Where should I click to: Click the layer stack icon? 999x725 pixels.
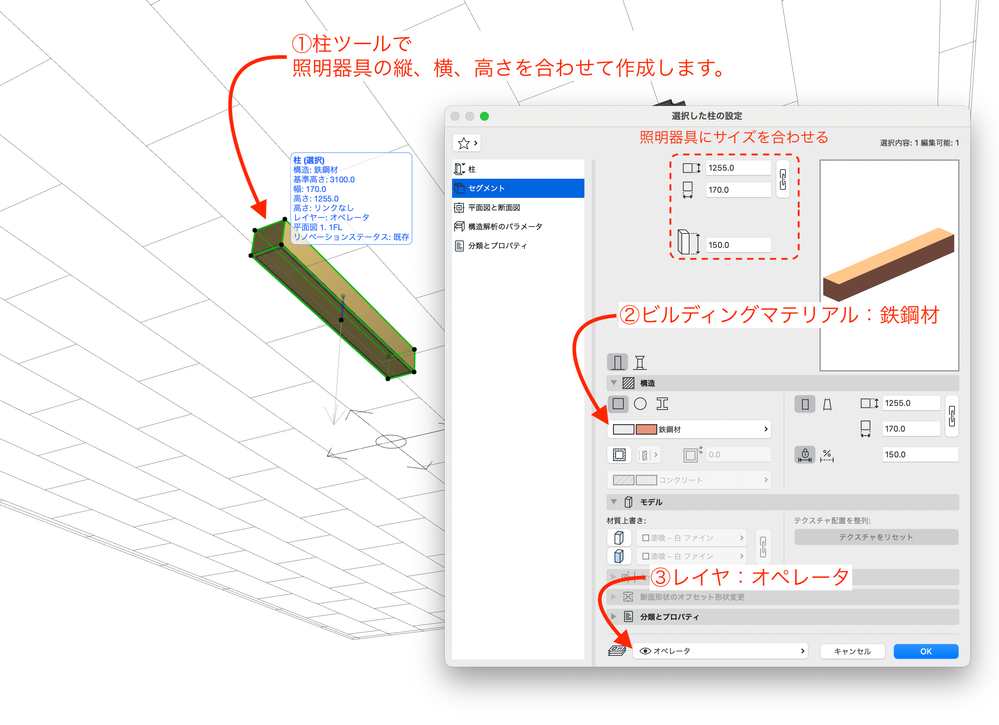click(x=617, y=651)
